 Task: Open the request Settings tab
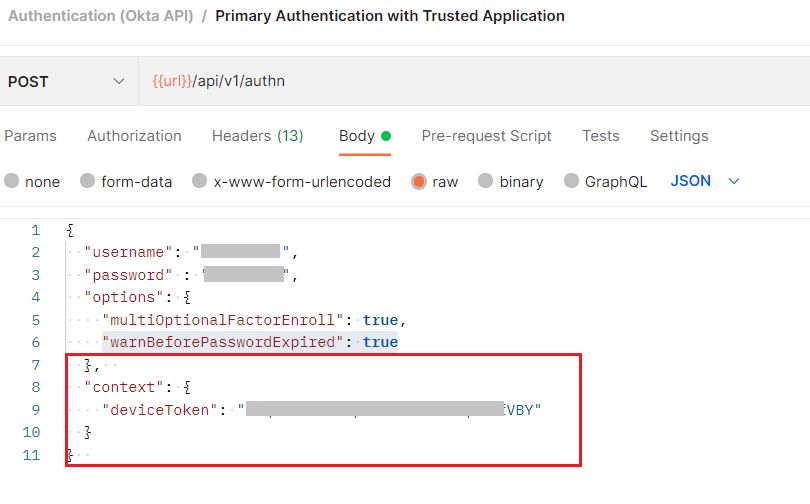pos(679,136)
